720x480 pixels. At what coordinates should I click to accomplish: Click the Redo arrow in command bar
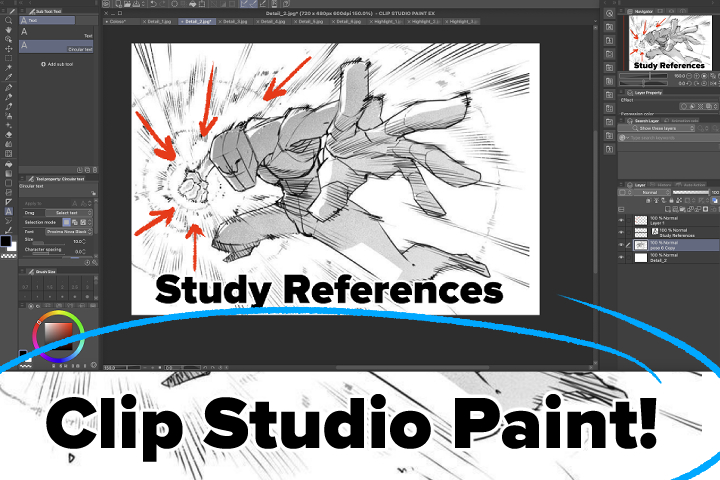(163, 4)
